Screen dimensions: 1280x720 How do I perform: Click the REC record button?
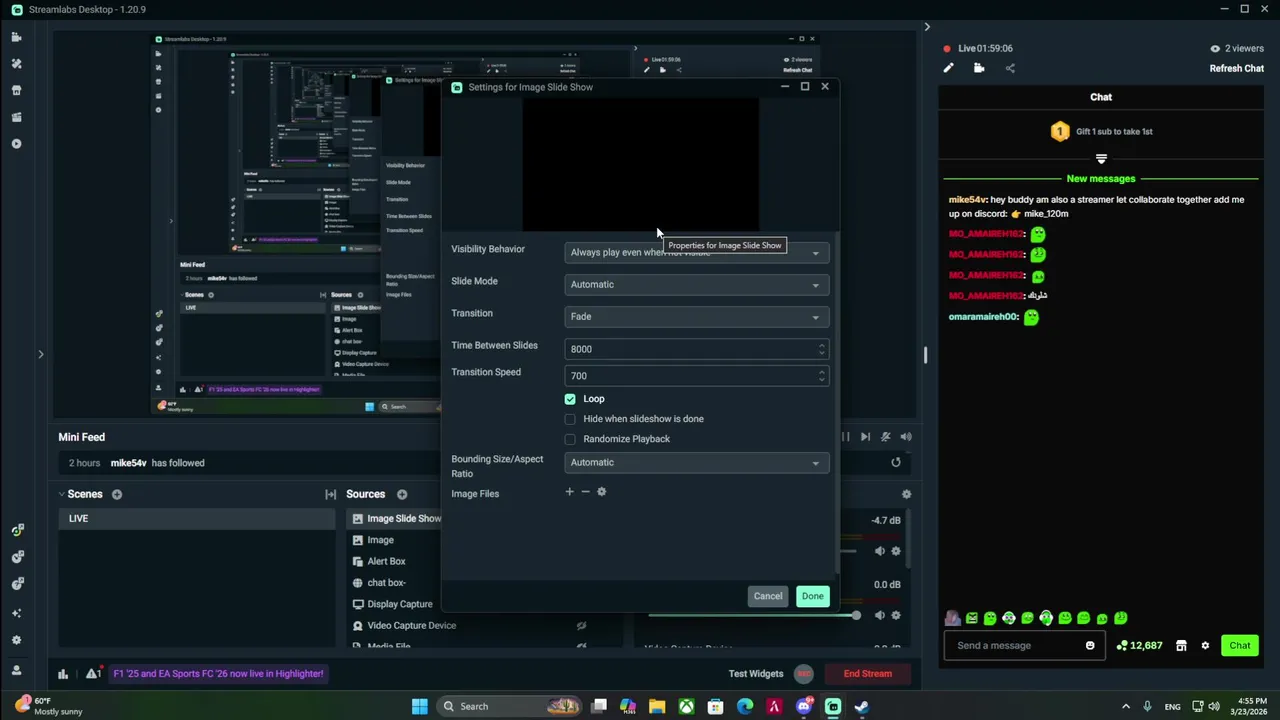[x=804, y=674]
